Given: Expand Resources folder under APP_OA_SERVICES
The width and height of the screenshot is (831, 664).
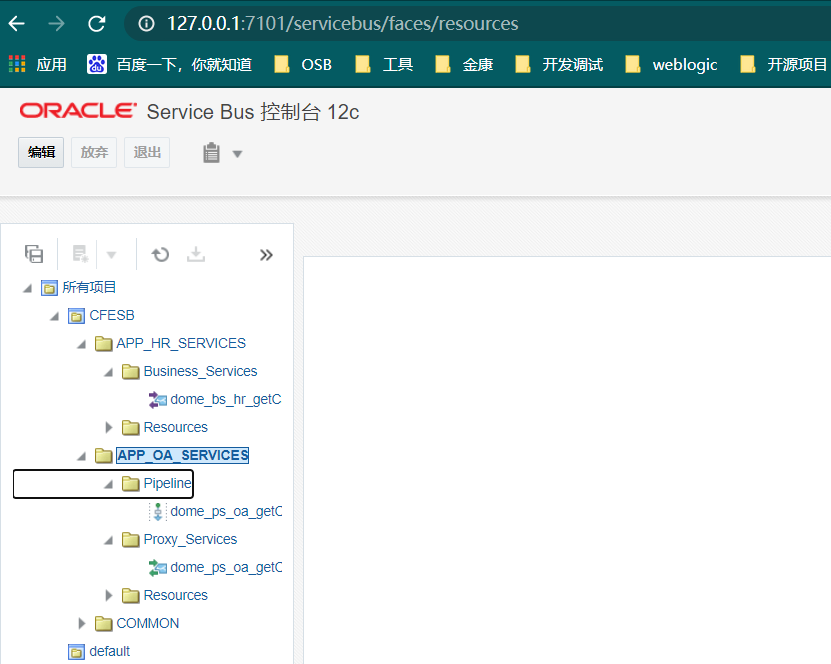Looking at the screenshot, I should (x=109, y=595).
